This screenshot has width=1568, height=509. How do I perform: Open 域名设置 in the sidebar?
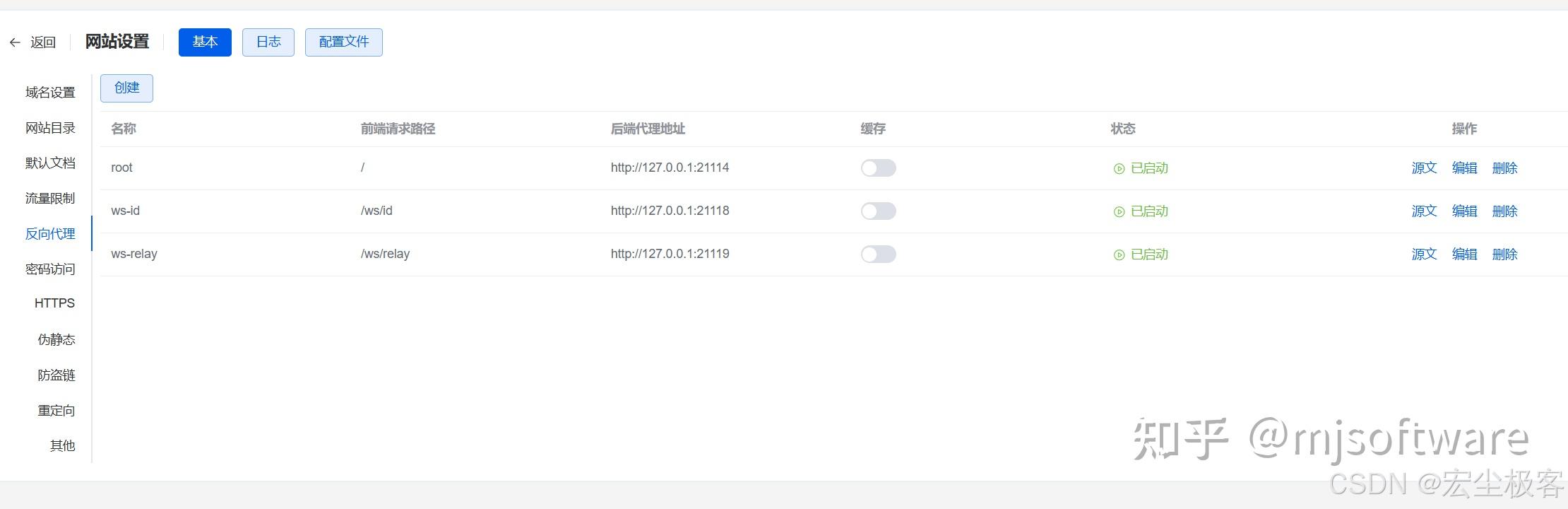[x=49, y=92]
